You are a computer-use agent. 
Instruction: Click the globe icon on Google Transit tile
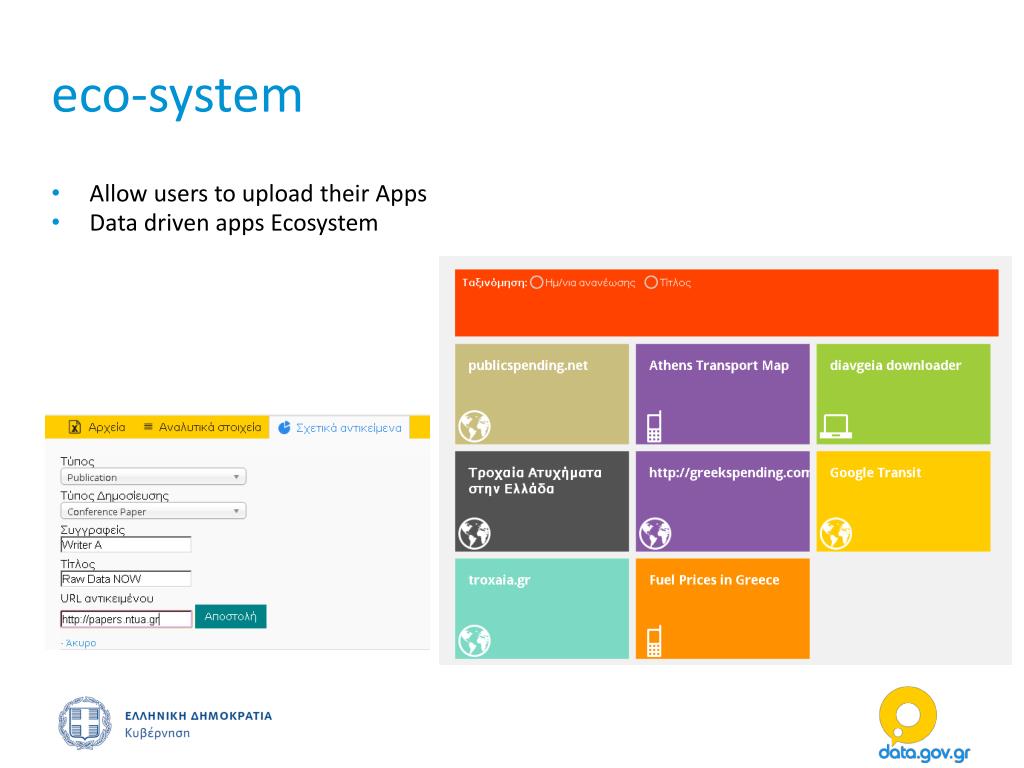tap(836, 534)
